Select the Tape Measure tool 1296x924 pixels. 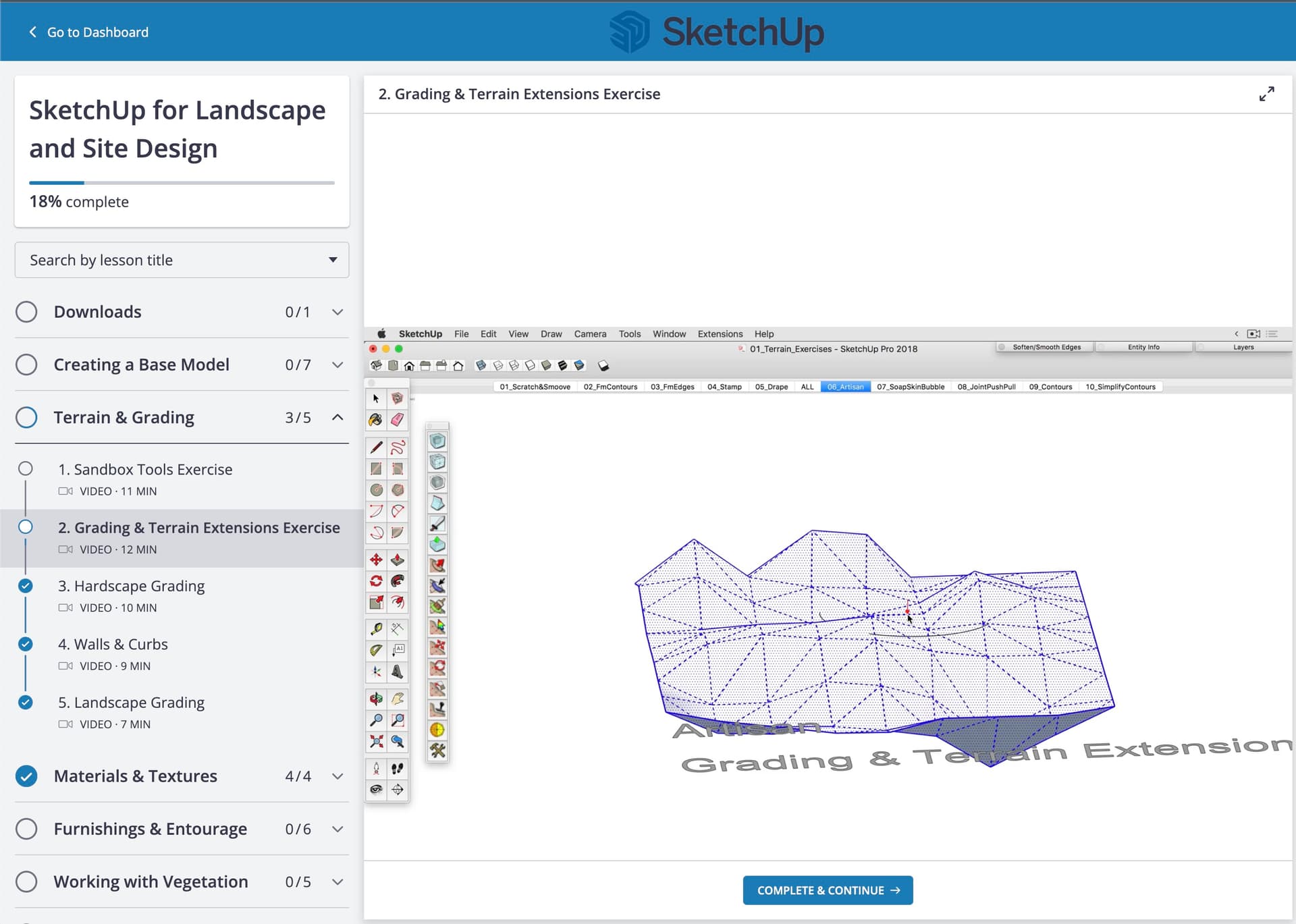(x=376, y=629)
